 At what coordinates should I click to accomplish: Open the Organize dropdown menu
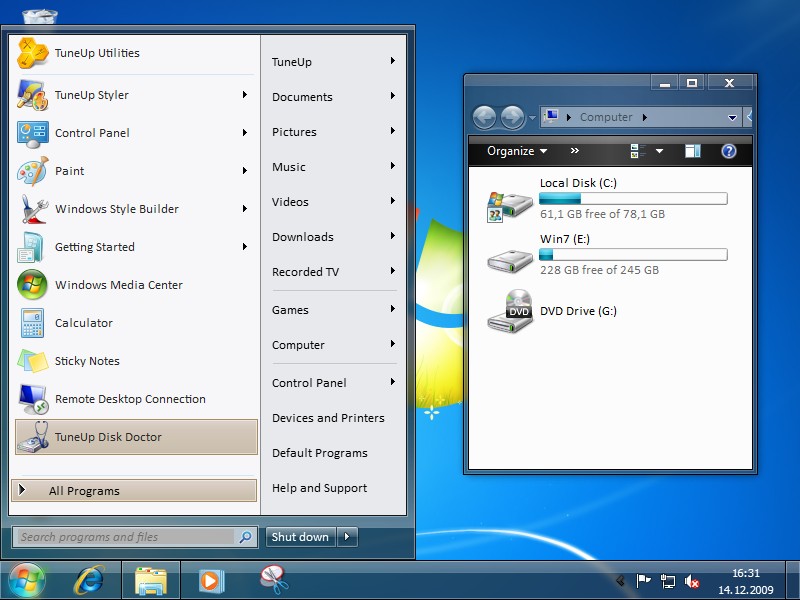pos(516,151)
